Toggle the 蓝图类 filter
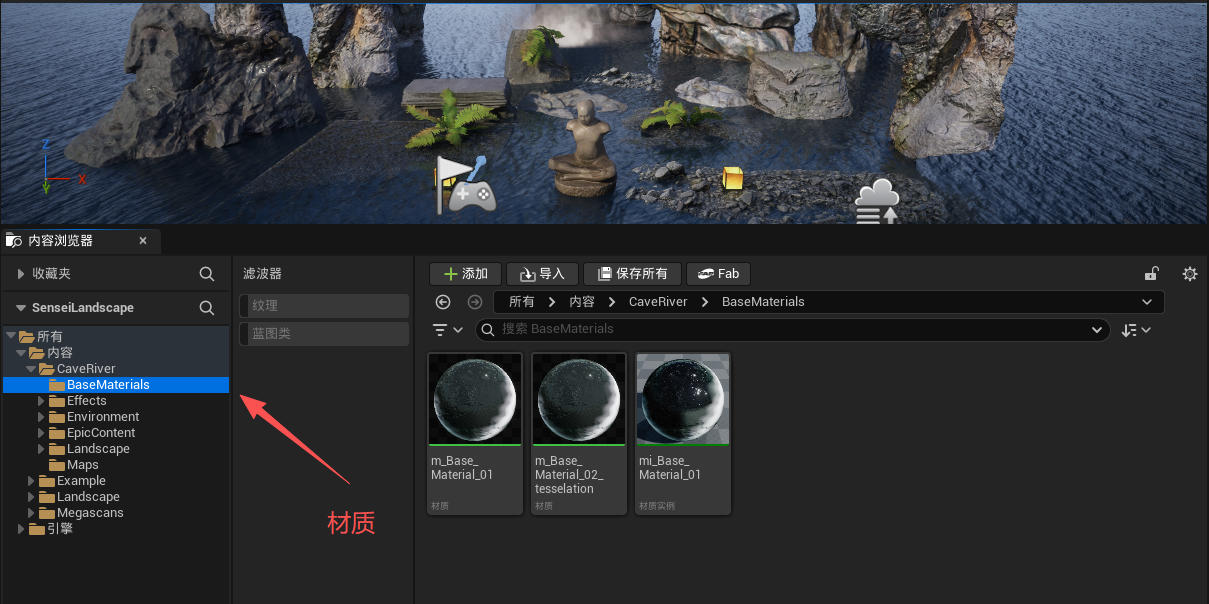 pyautogui.click(x=324, y=333)
